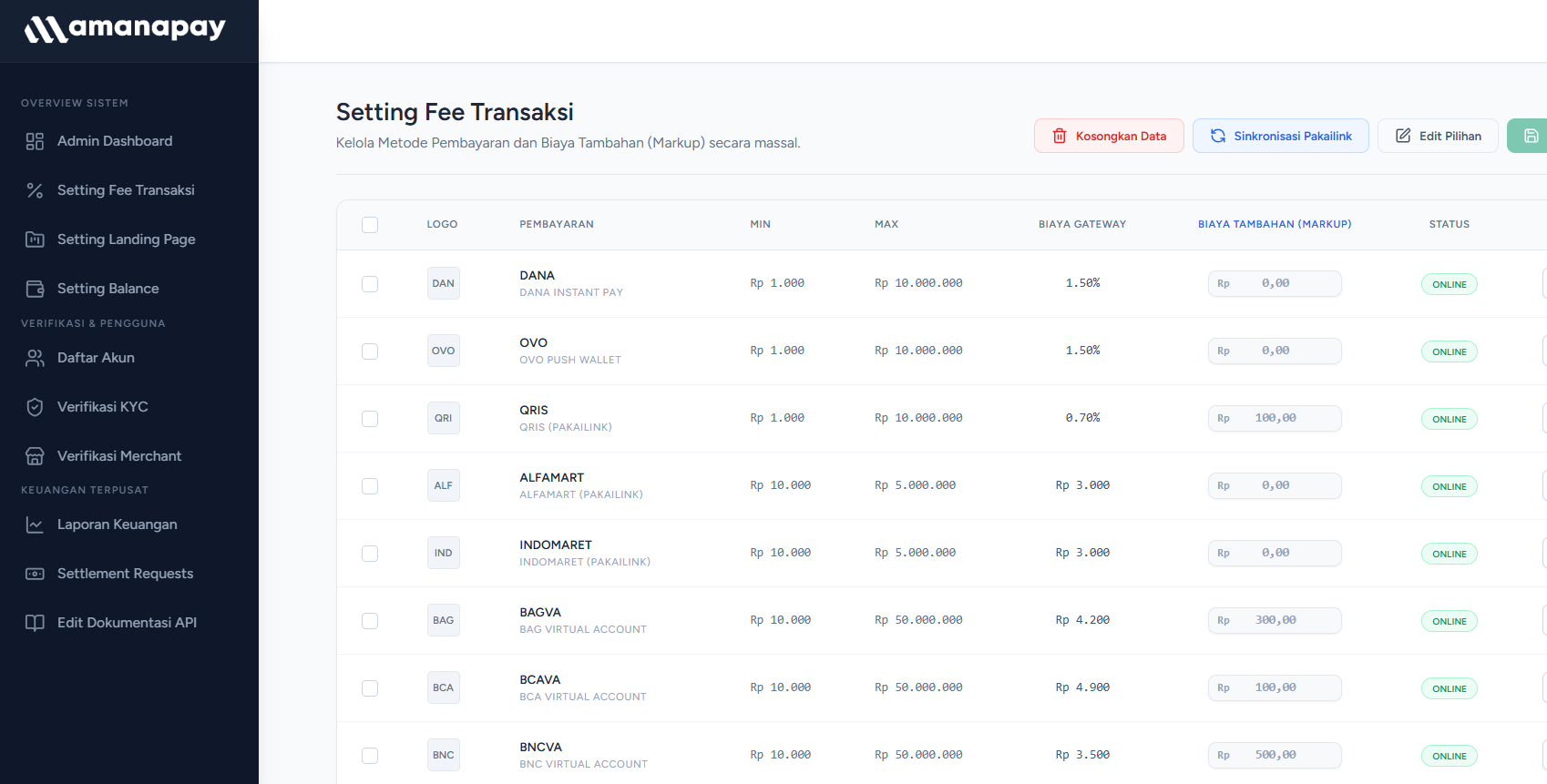Click the ONLINE status badge for BNCVA
The width and height of the screenshot is (1547, 784).
tap(1449, 756)
